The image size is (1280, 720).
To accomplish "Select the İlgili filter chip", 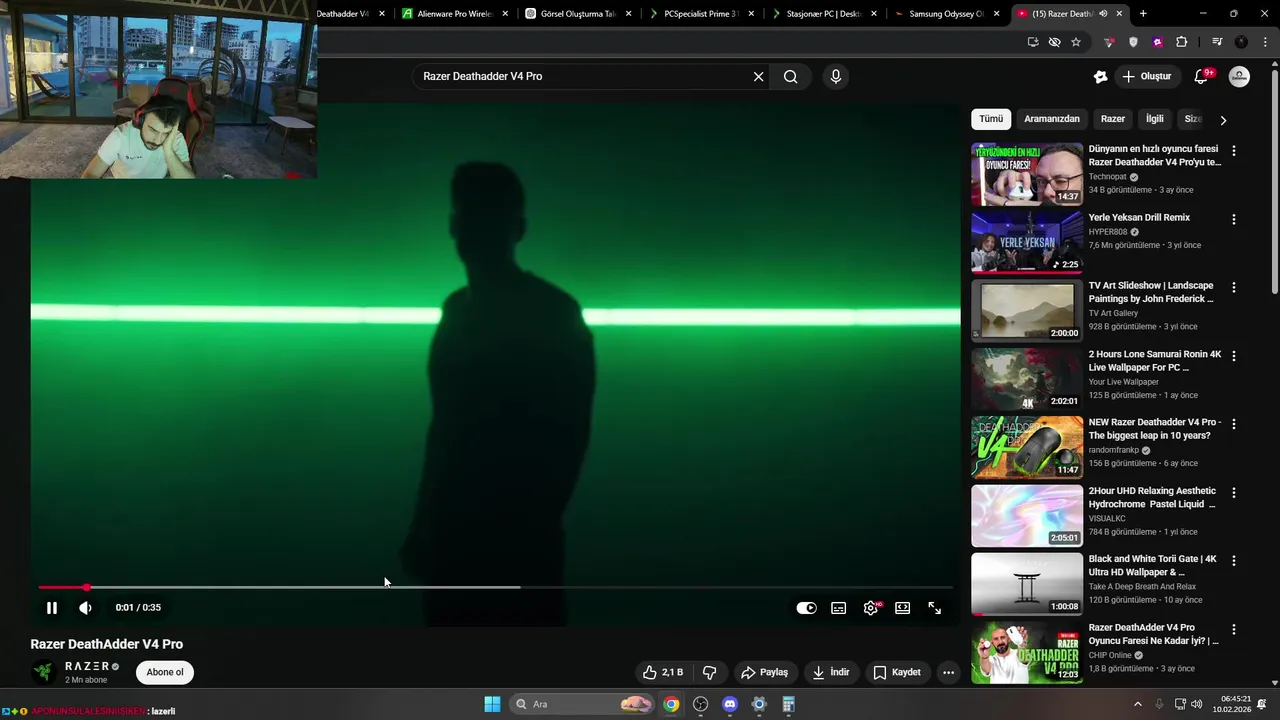I will pyautogui.click(x=1155, y=119).
